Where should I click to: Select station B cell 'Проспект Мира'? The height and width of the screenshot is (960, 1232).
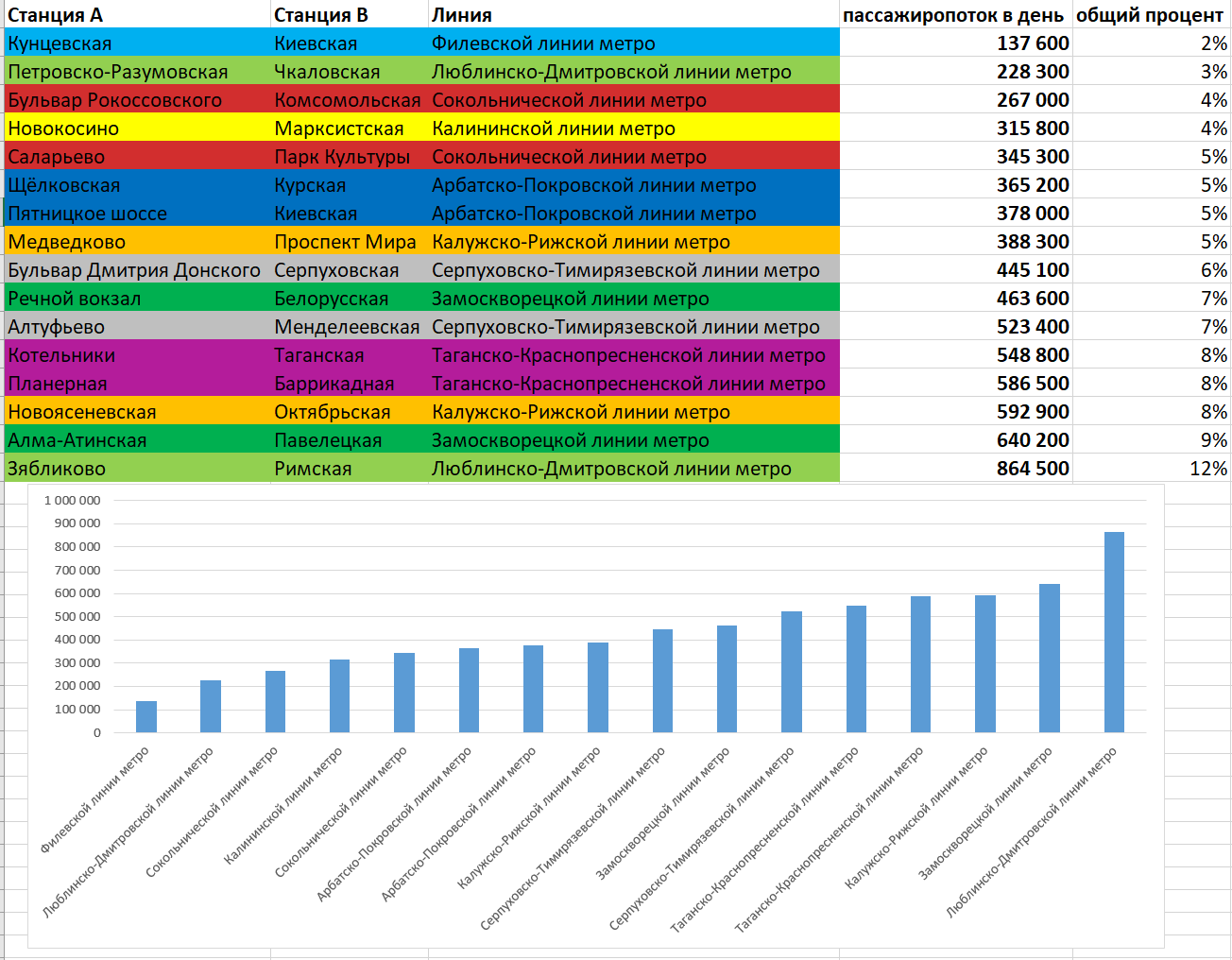tap(349, 241)
